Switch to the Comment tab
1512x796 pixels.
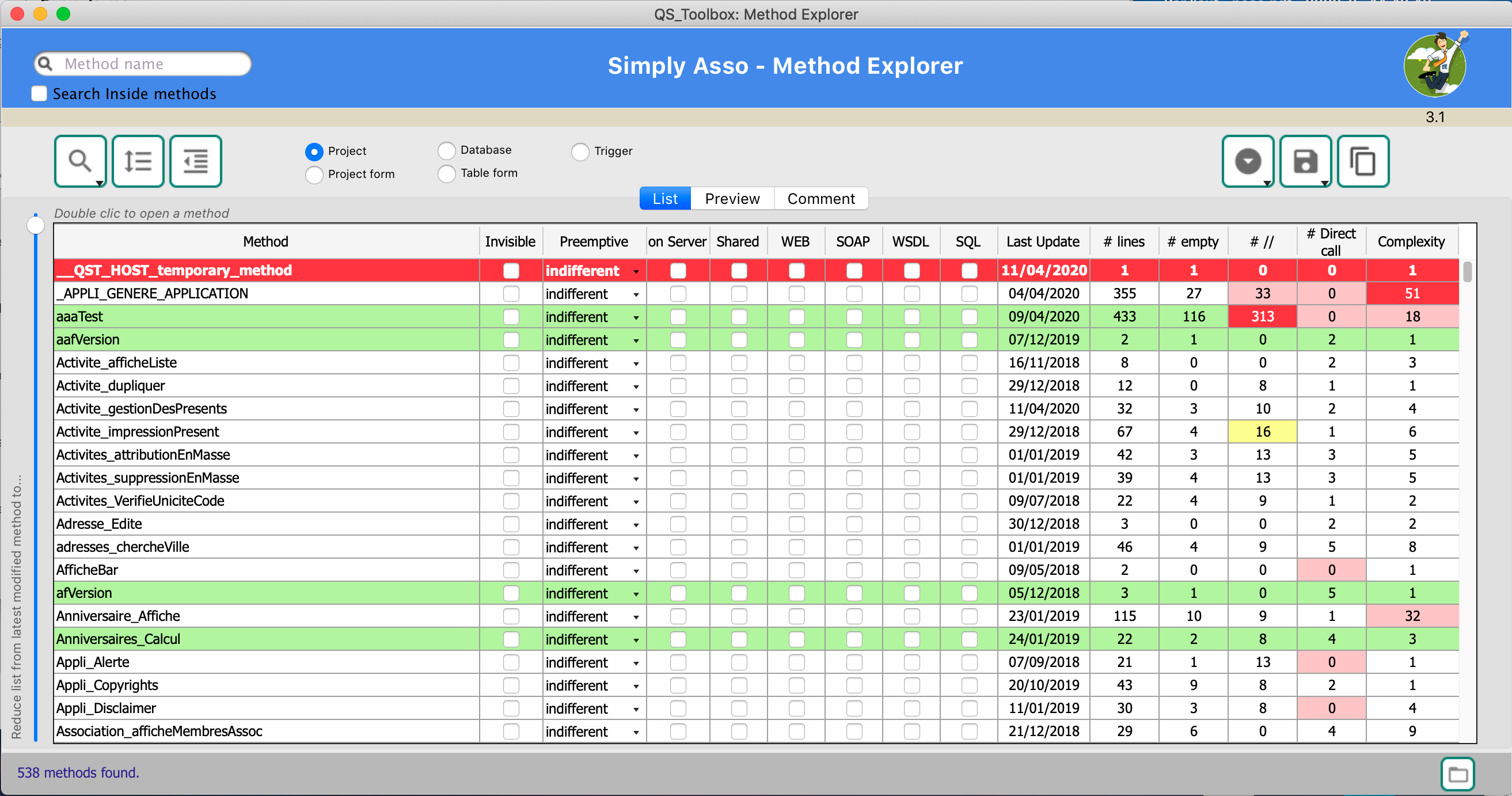pyautogui.click(x=820, y=198)
